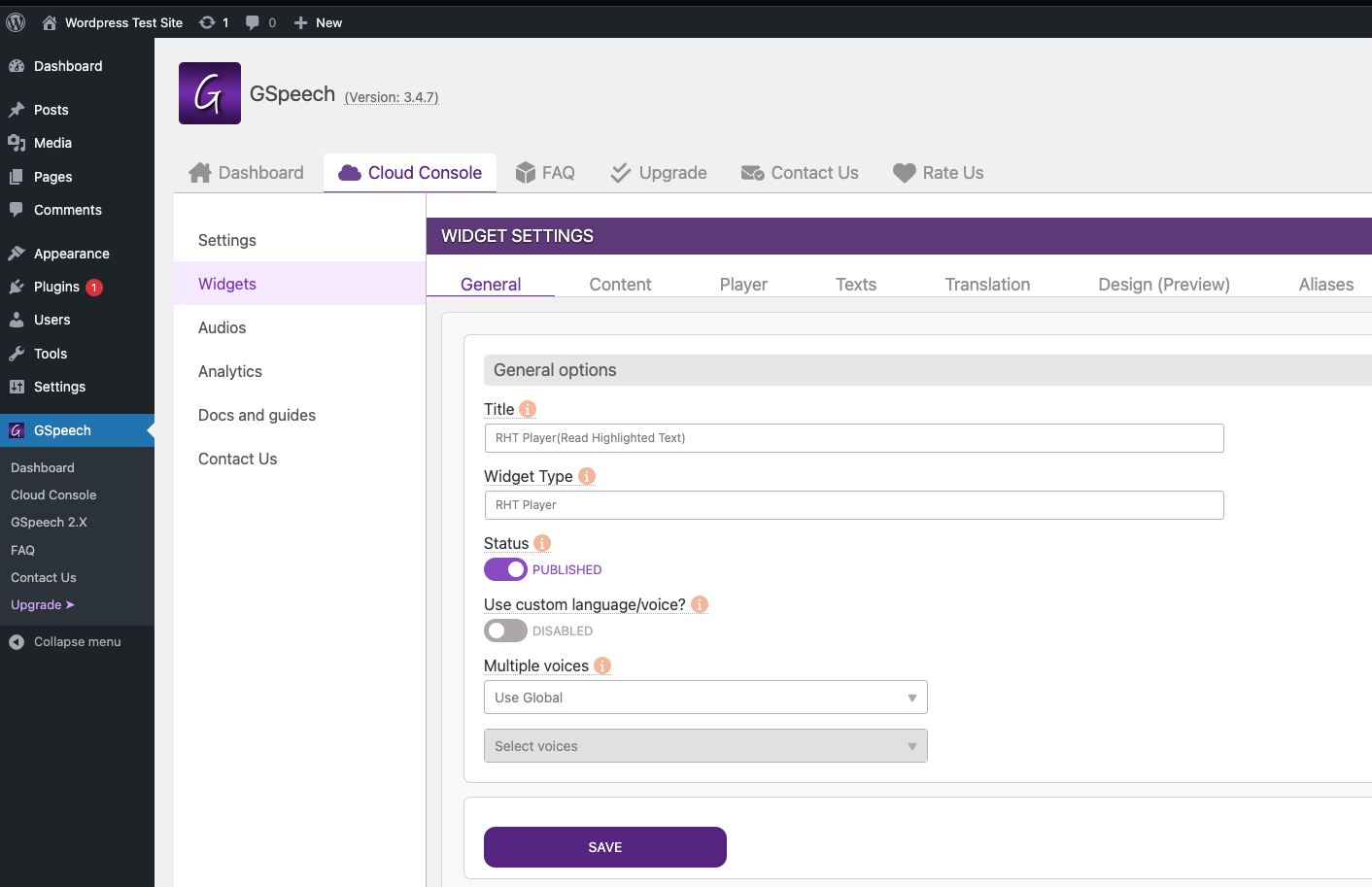Switch to the Design (Preview) tab
Screen dimensions: 1372x887
1164,285
